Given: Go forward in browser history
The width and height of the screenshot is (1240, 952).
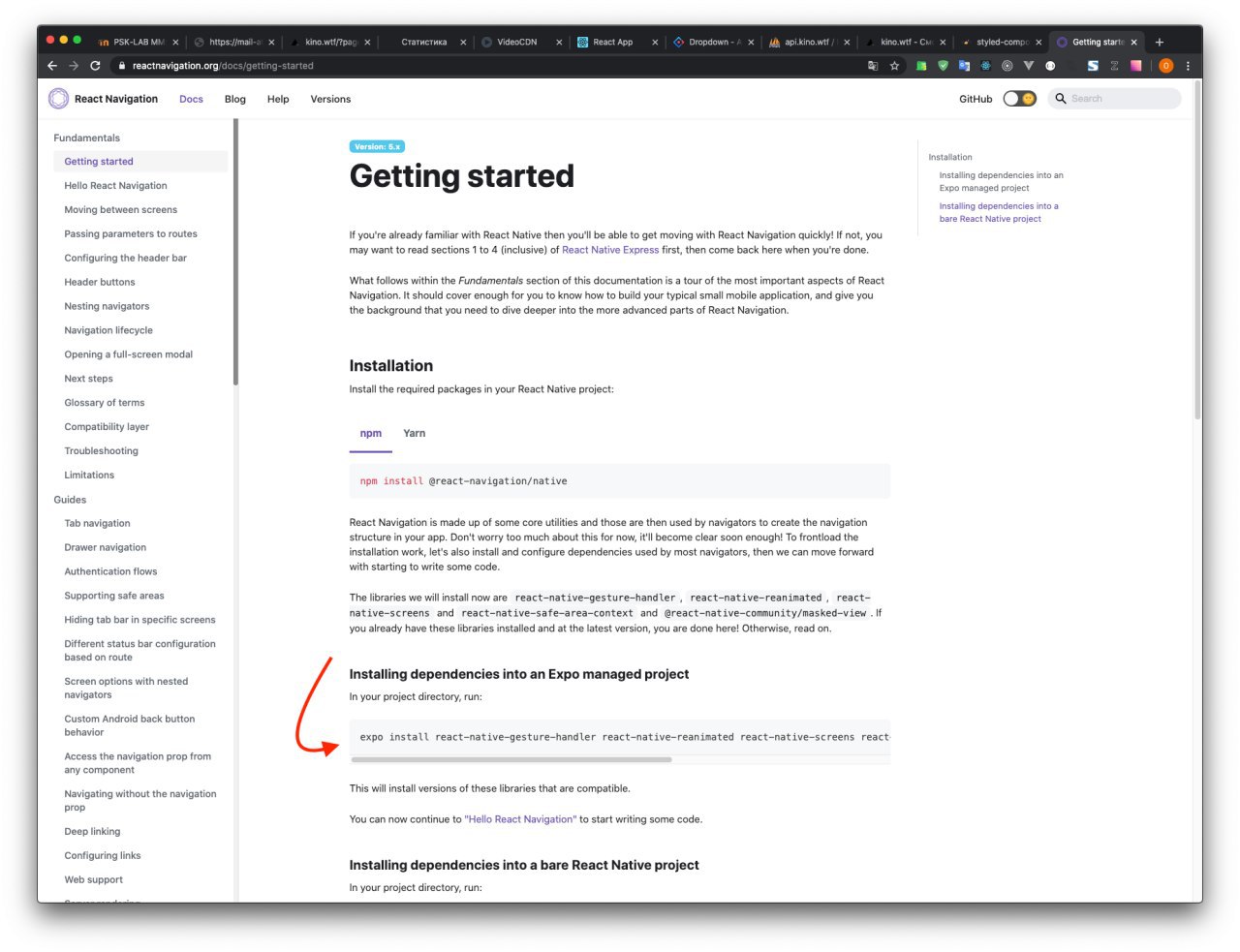Looking at the screenshot, I should tap(74, 66).
